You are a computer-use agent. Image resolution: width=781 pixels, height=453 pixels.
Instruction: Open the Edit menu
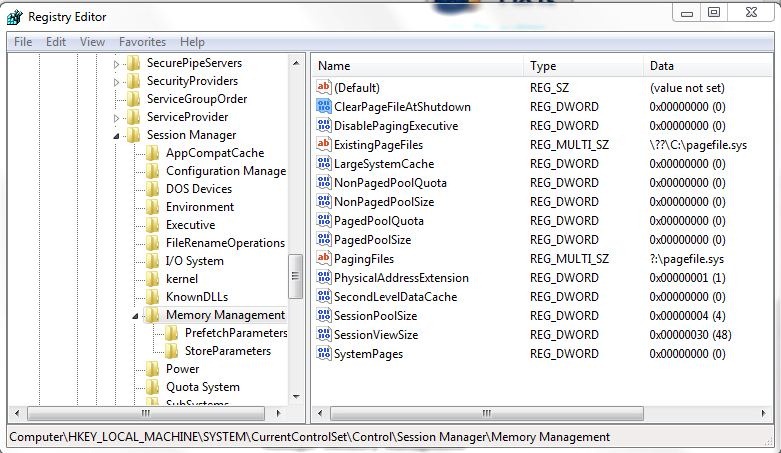pyautogui.click(x=56, y=42)
